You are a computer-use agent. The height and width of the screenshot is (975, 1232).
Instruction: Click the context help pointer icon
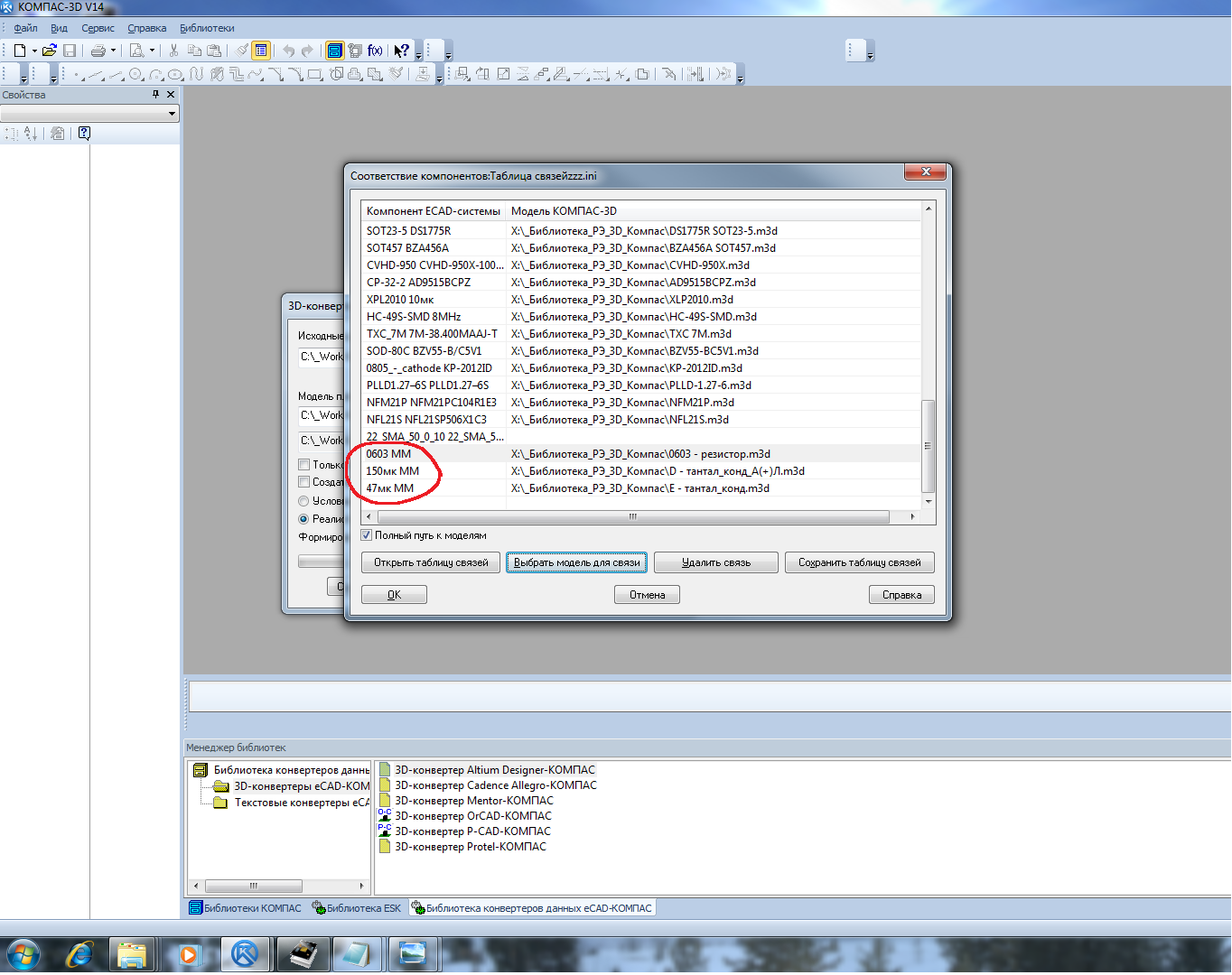402,51
